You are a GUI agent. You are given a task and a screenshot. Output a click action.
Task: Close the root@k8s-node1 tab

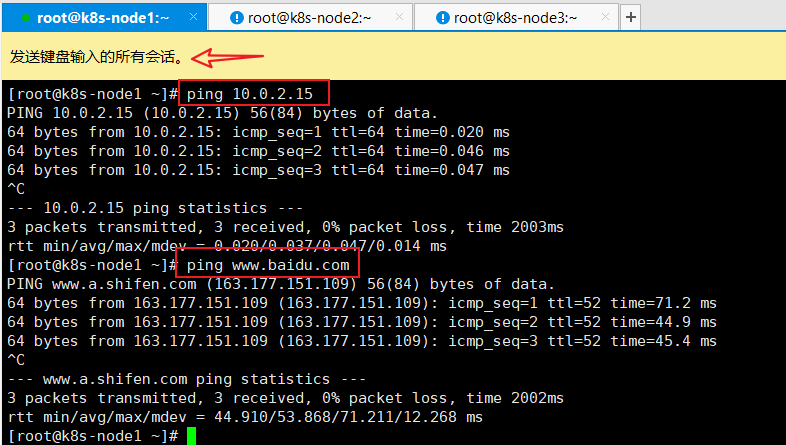click(193, 17)
